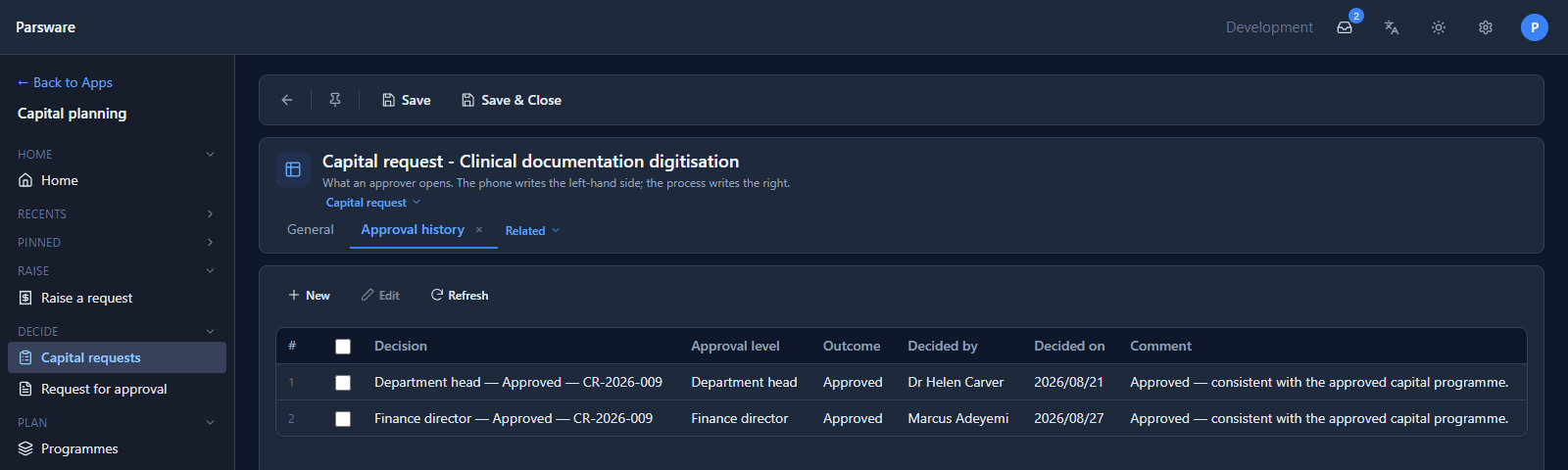Open the user profile avatar P

pyautogui.click(x=1535, y=27)
